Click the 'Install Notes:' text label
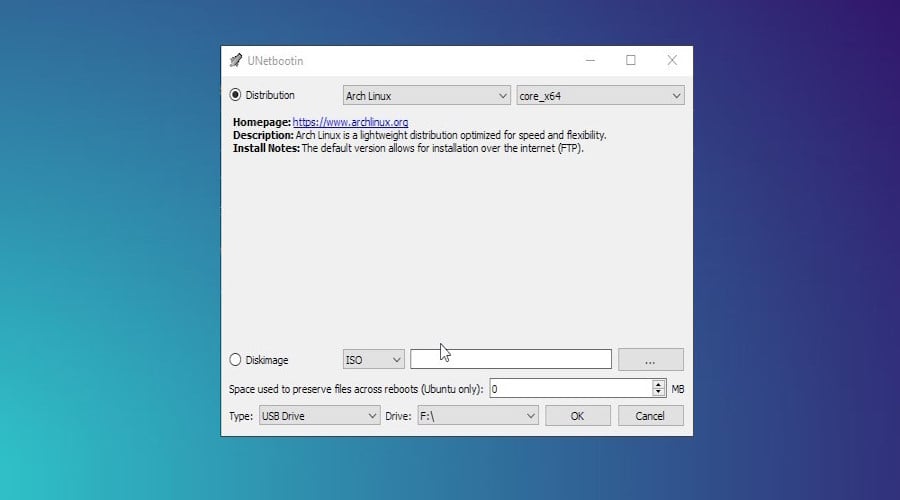 pos(266,148)
